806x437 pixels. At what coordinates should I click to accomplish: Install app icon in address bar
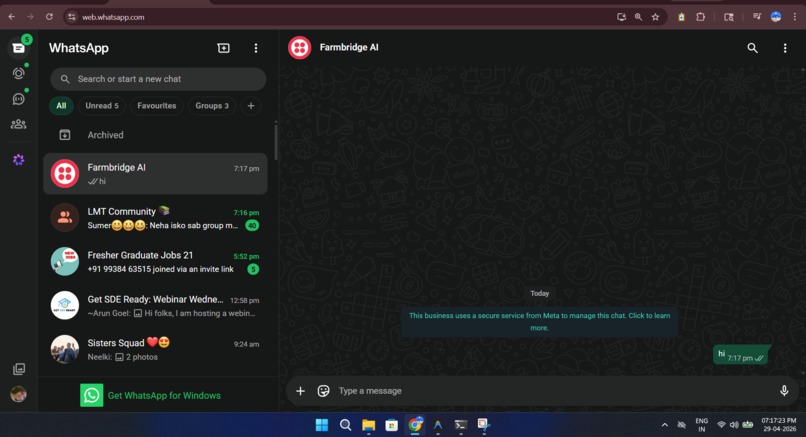pos(621,17)
